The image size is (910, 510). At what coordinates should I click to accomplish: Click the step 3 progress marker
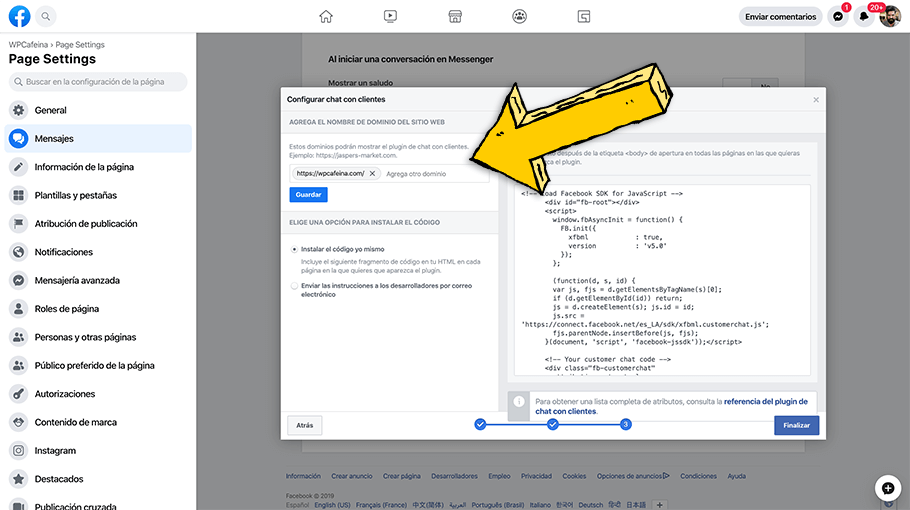point(625,425)
